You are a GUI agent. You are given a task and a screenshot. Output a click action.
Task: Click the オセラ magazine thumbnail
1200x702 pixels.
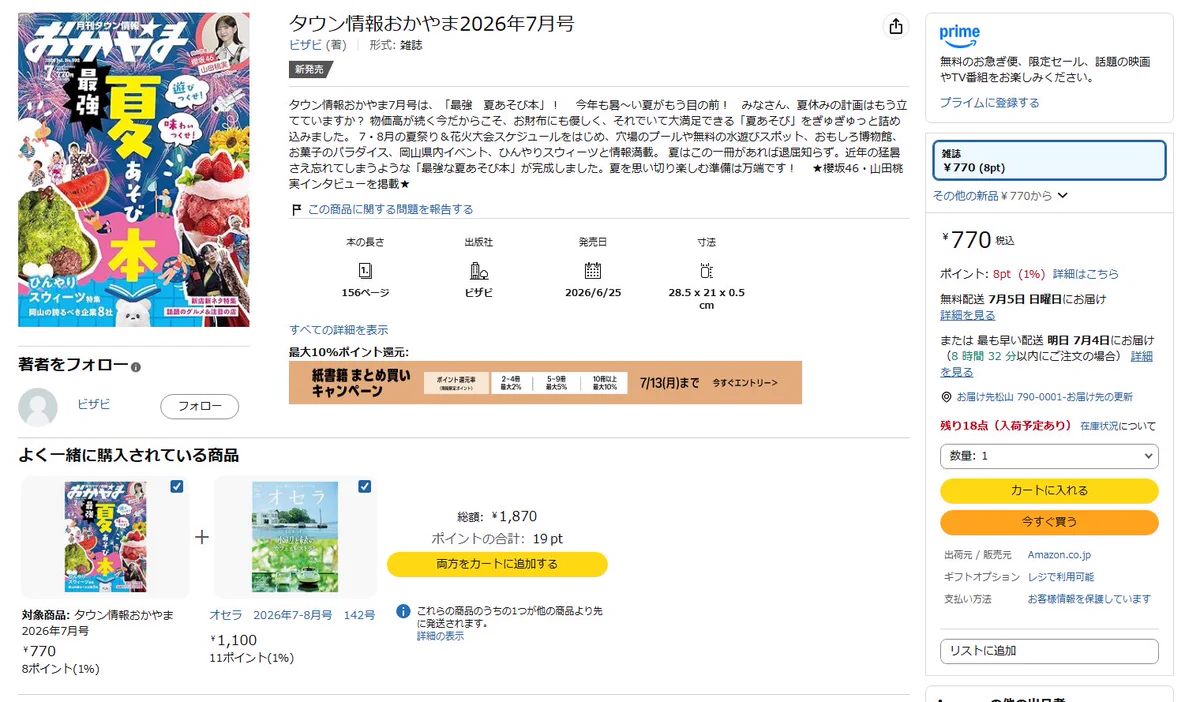[295, 537]
